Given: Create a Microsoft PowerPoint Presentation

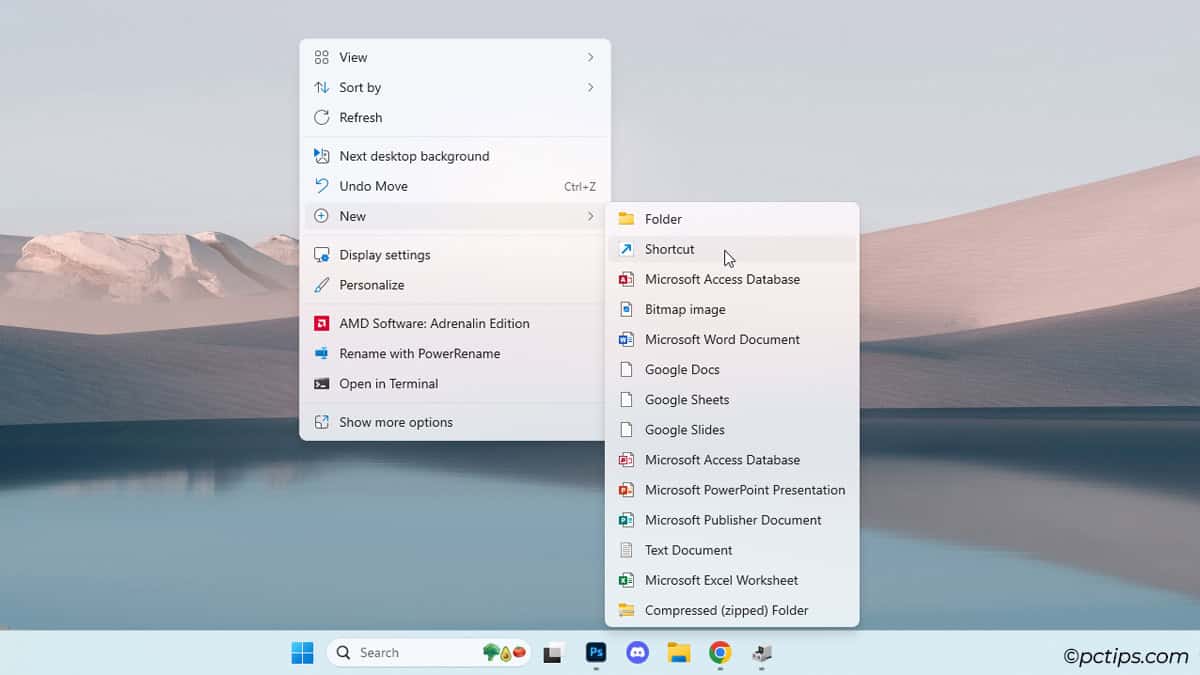Looking at the screenshot, I should tap(732, 490).
